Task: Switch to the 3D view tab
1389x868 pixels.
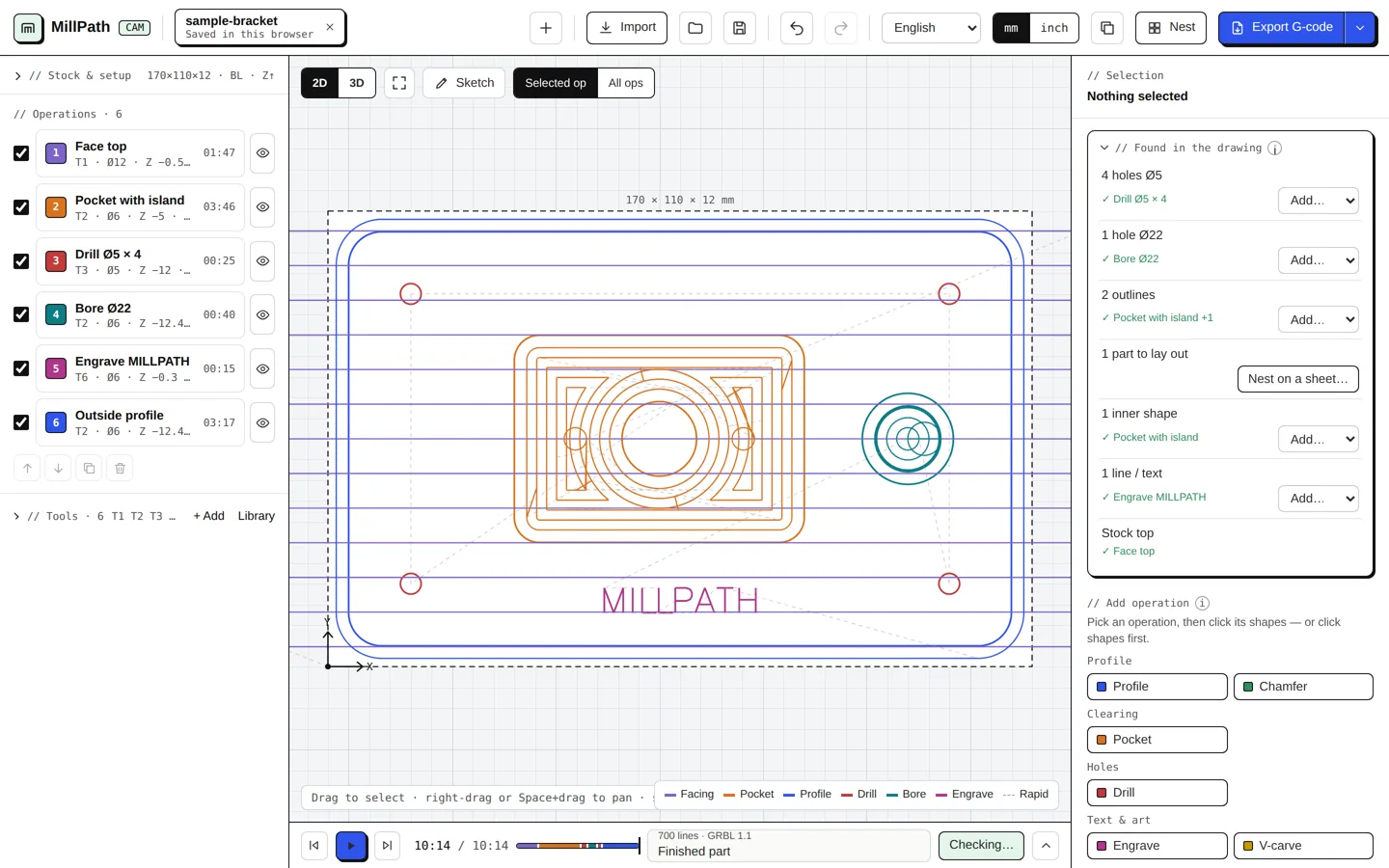Action: coord(357,83)
